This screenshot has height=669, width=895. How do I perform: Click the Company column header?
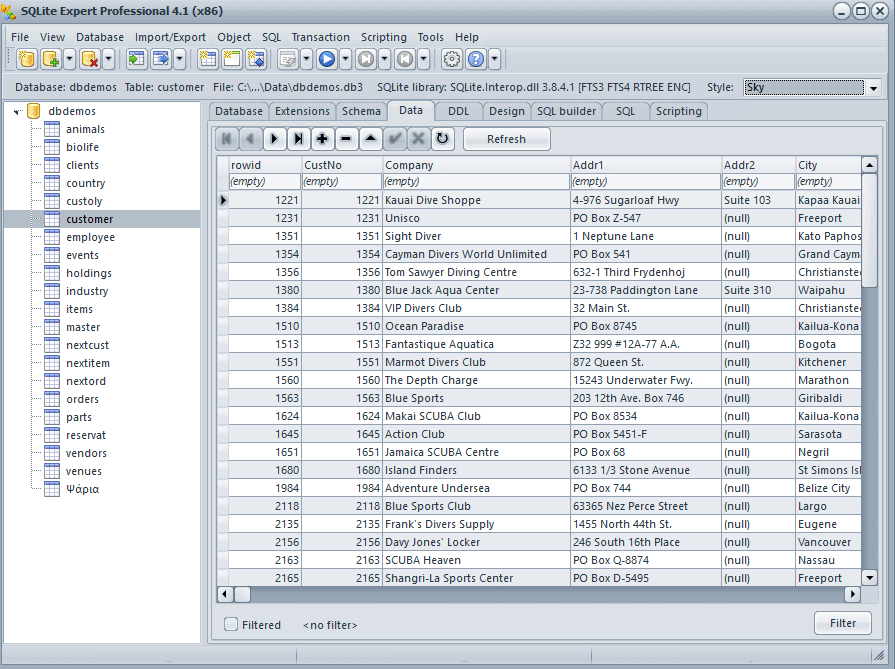(x=476, y=165)
